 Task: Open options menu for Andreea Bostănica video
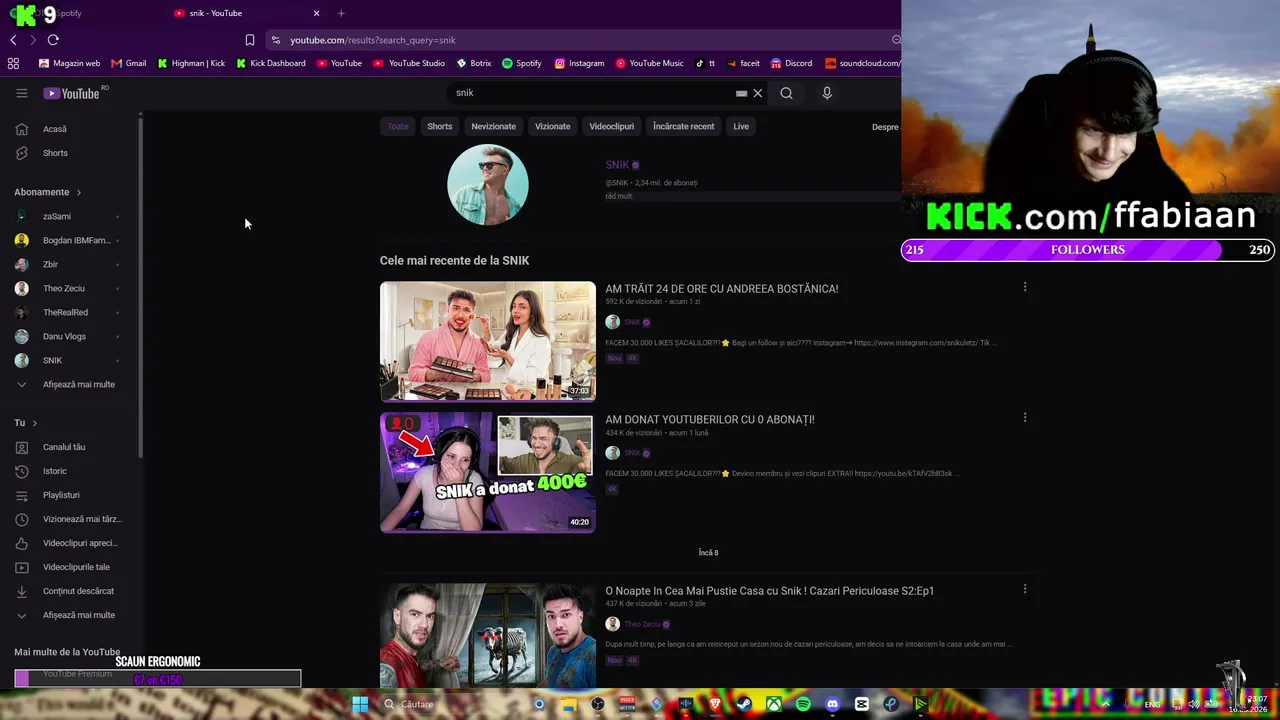(x=1025, y=287)
